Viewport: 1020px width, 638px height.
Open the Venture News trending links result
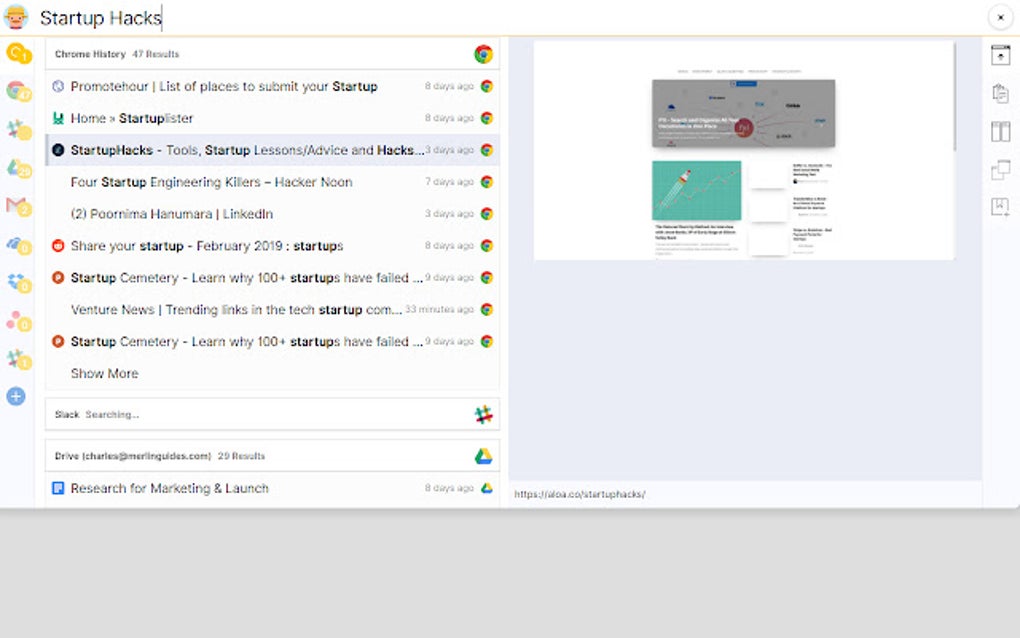click(x=273, y=309)
